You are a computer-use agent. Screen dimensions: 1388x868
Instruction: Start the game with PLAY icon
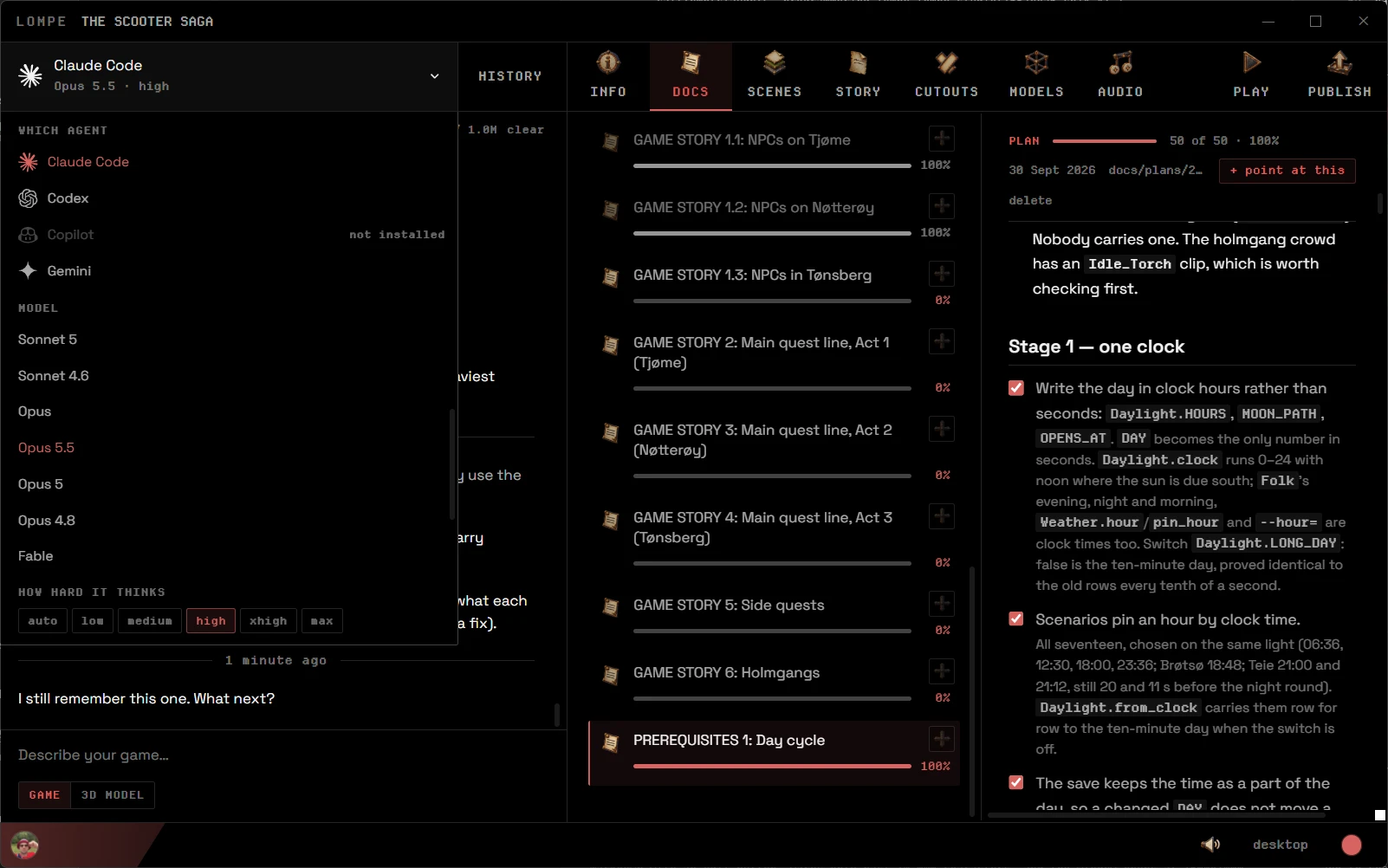[1251, 62]
